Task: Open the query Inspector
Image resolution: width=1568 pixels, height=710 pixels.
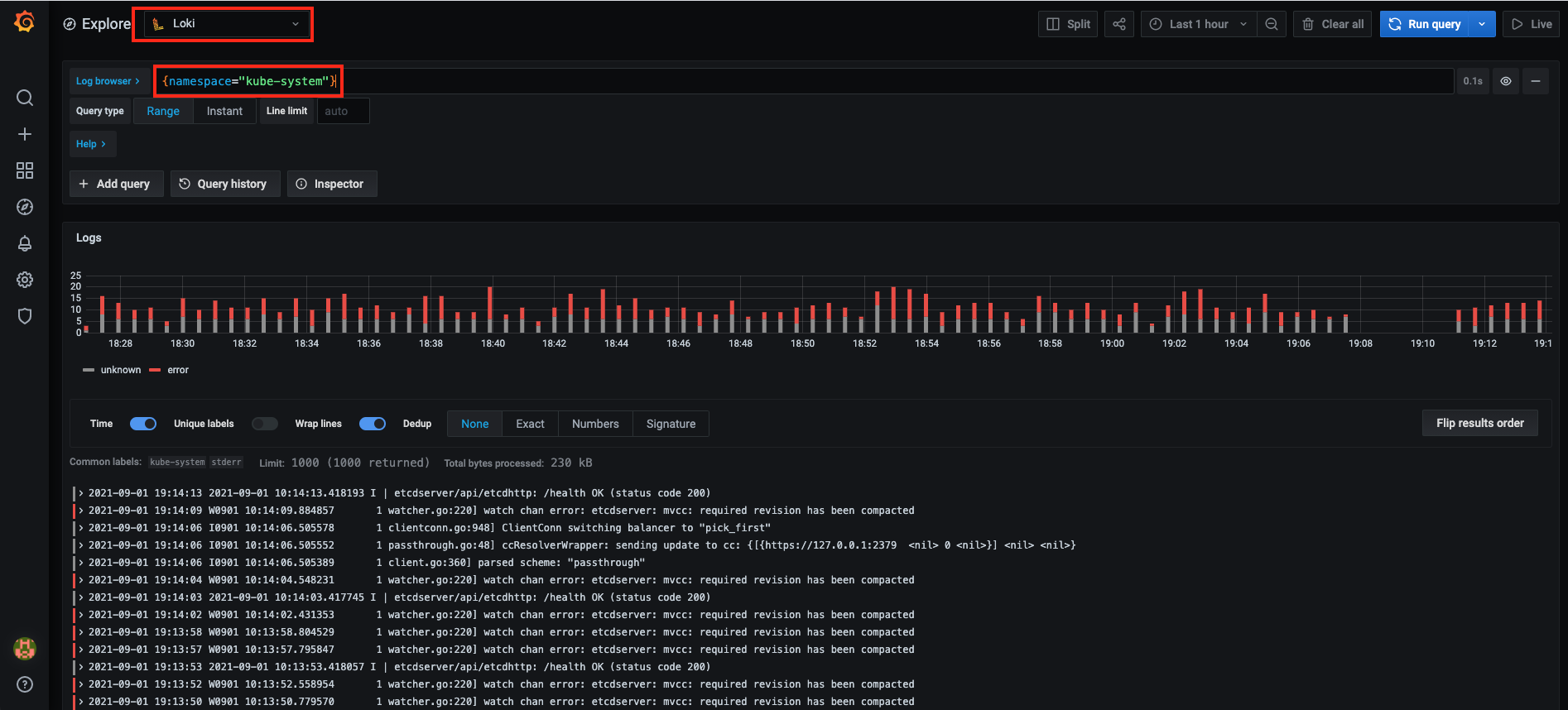Action: pos(332,184)
